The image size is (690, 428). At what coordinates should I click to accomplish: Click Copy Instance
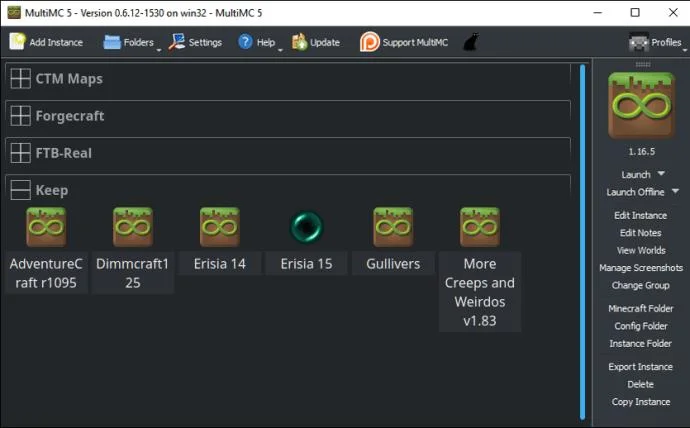coord(641,402)
